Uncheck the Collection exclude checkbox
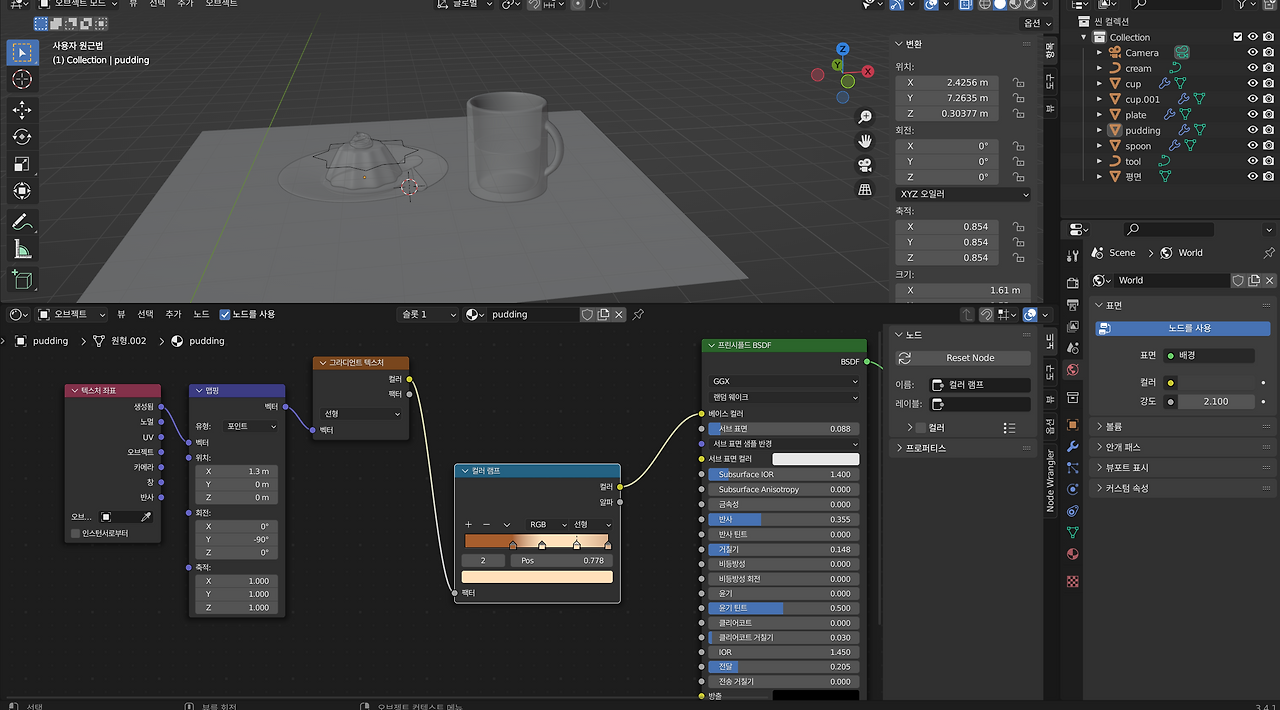This screenshot has height=710, width=1280. 1238,37
